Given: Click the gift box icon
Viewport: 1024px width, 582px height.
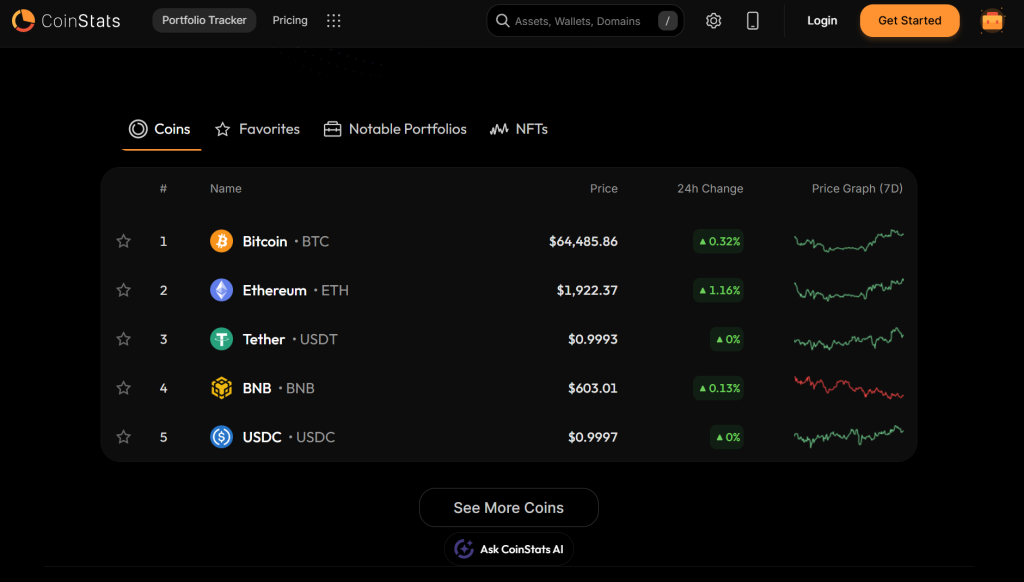Looking at the screenshot, I should (x=992, y=21).
